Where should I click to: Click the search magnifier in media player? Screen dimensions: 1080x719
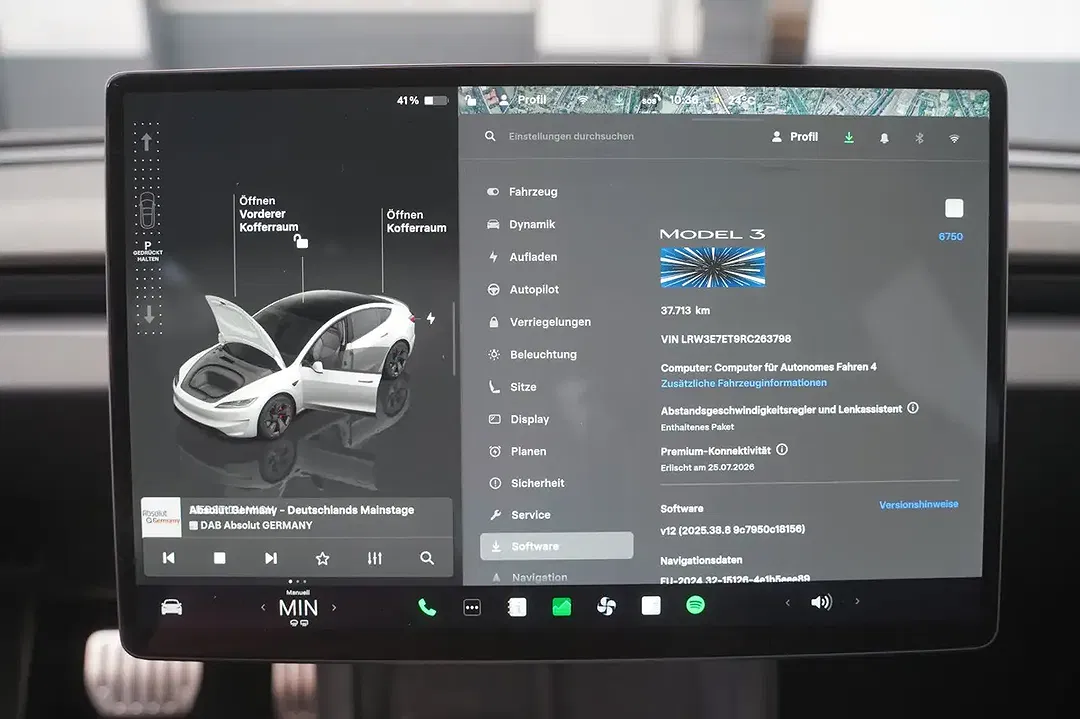click(x=427, y=558)
